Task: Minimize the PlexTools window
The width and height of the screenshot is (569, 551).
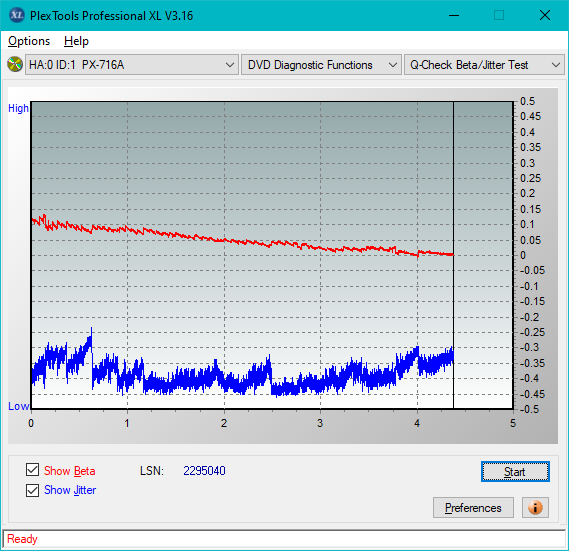Action: tap(454, 15)
